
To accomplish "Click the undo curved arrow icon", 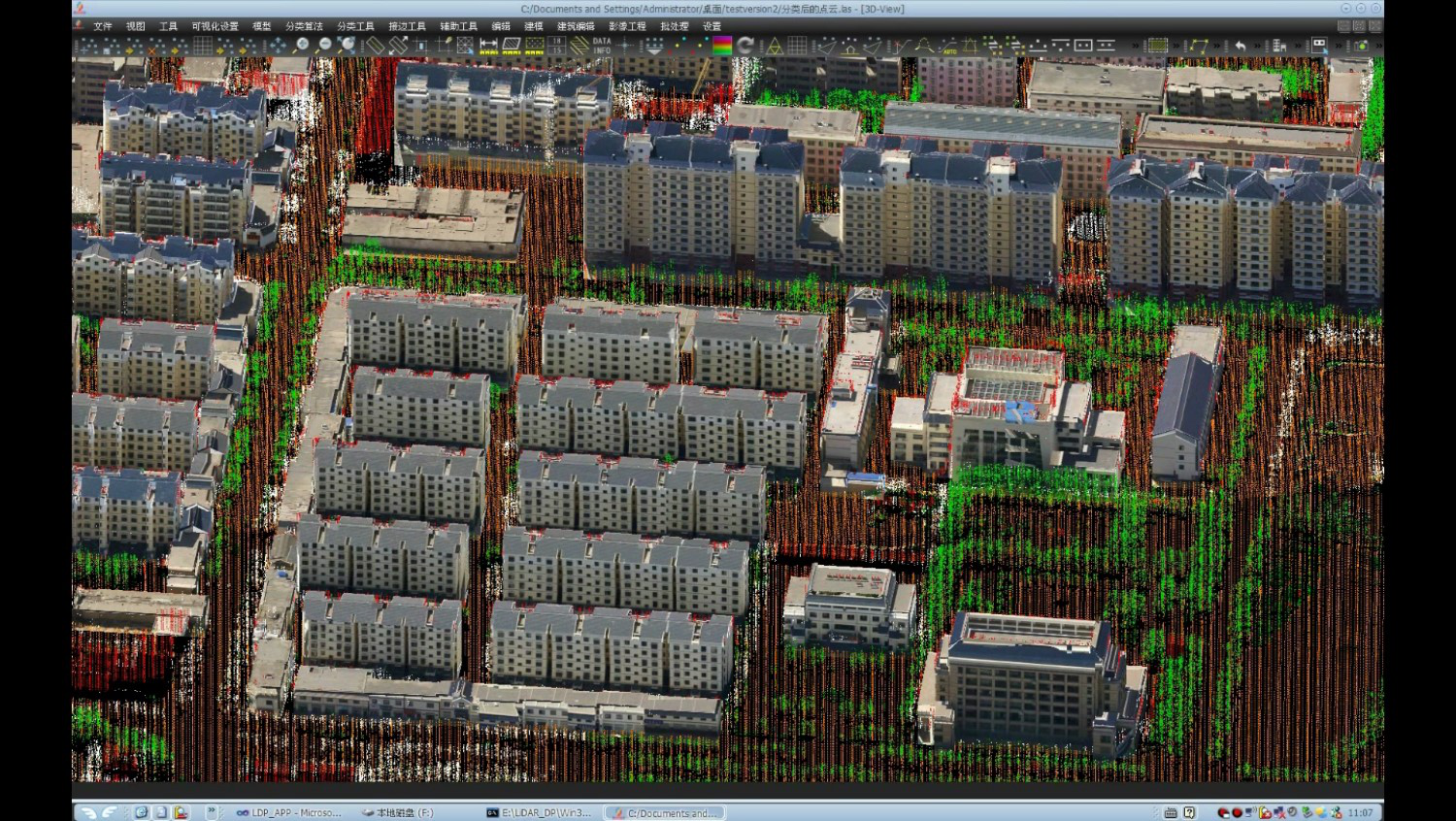I will click(x=1240, y=46).
